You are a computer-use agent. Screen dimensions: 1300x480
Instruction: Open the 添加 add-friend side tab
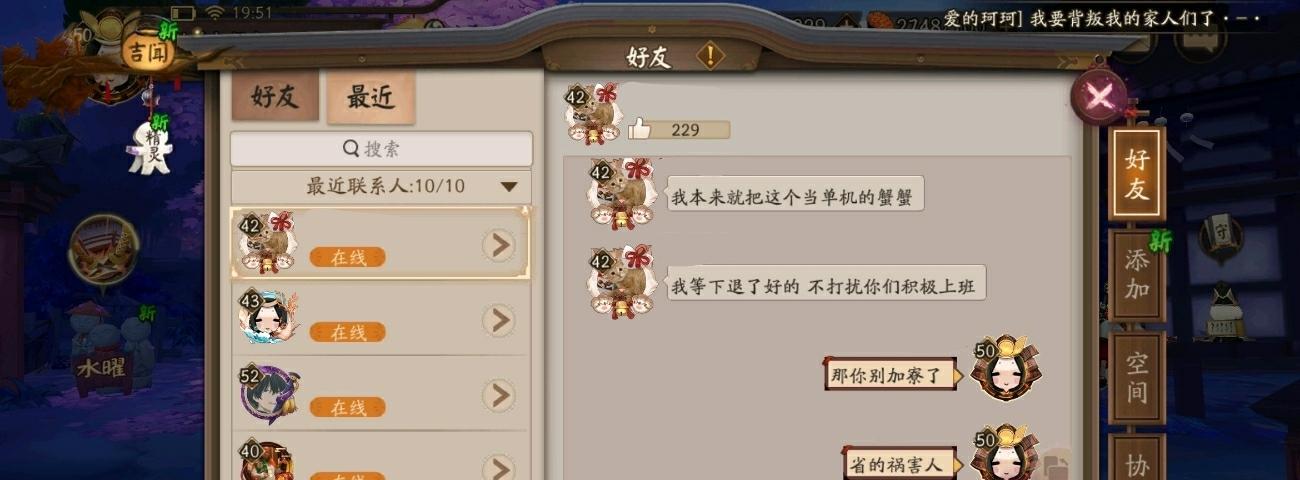pos(1137,276)
